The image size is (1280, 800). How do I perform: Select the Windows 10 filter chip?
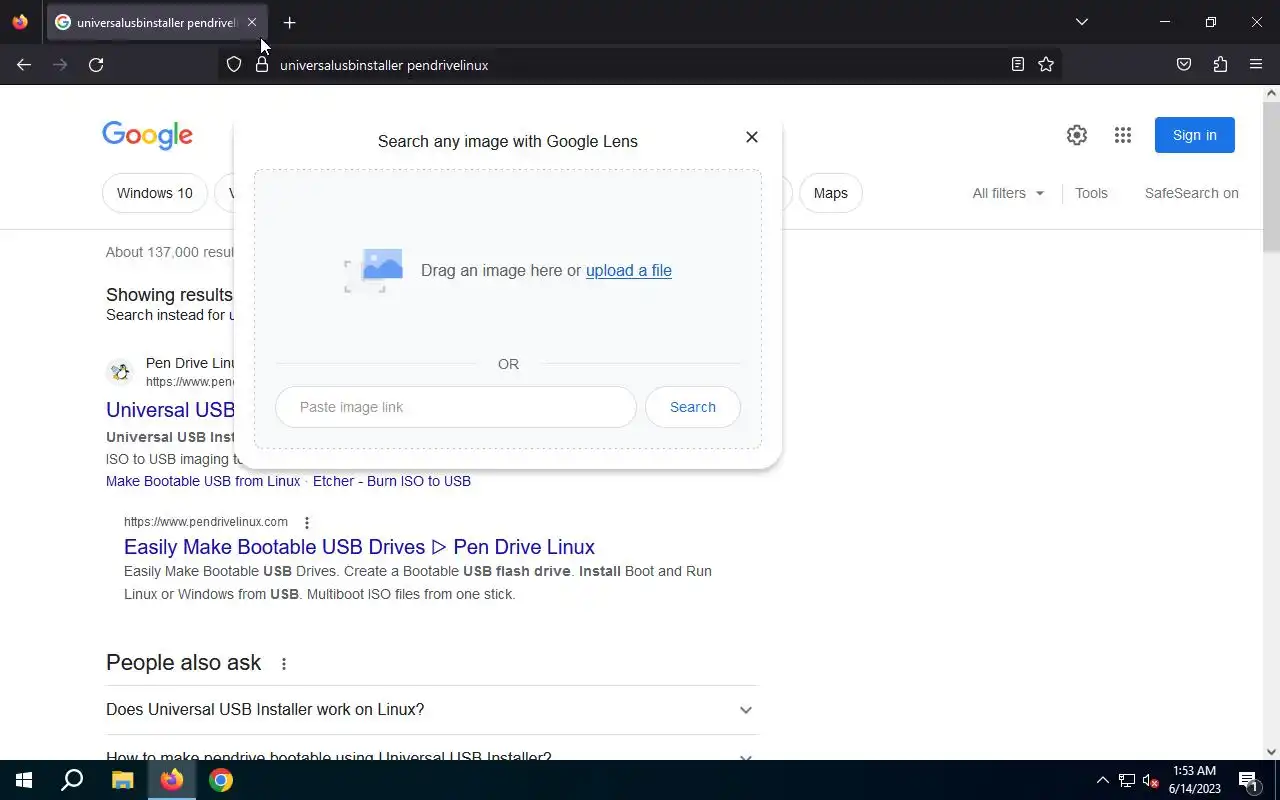point(155,193)
